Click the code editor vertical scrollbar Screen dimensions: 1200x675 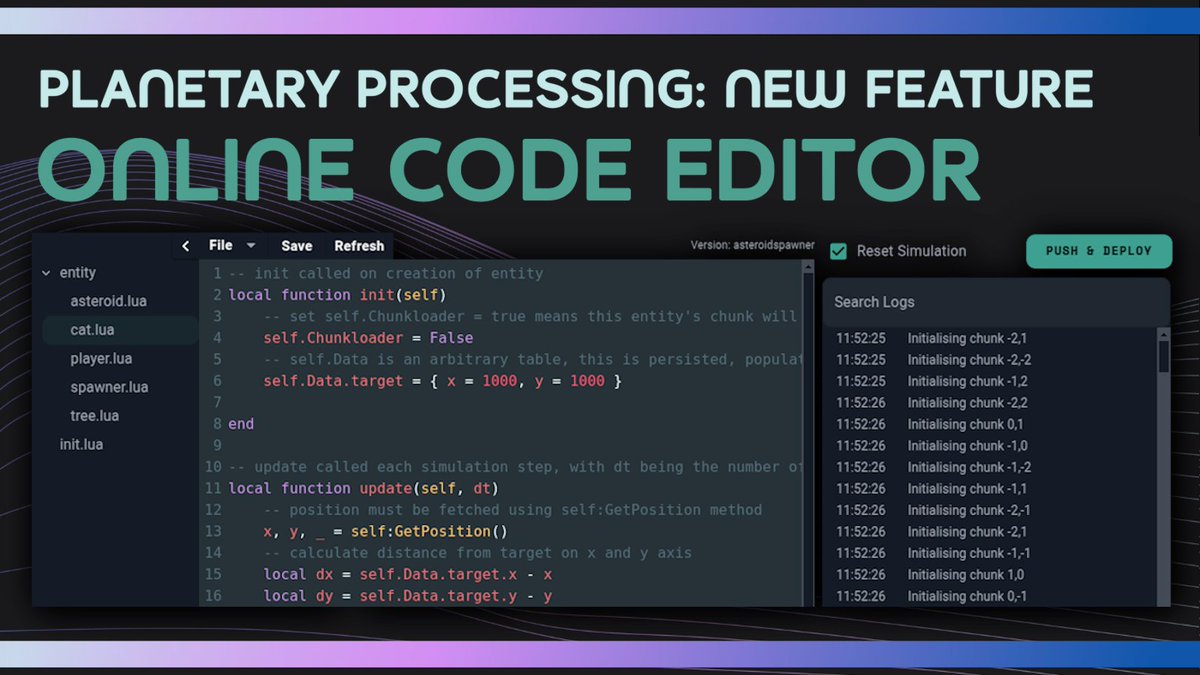[808, 433]
